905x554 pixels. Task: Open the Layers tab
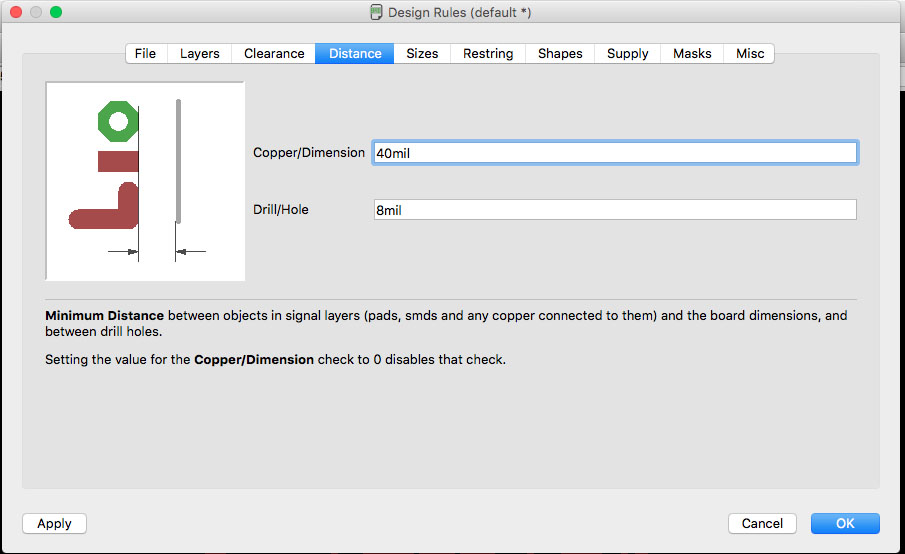[200, 54]
